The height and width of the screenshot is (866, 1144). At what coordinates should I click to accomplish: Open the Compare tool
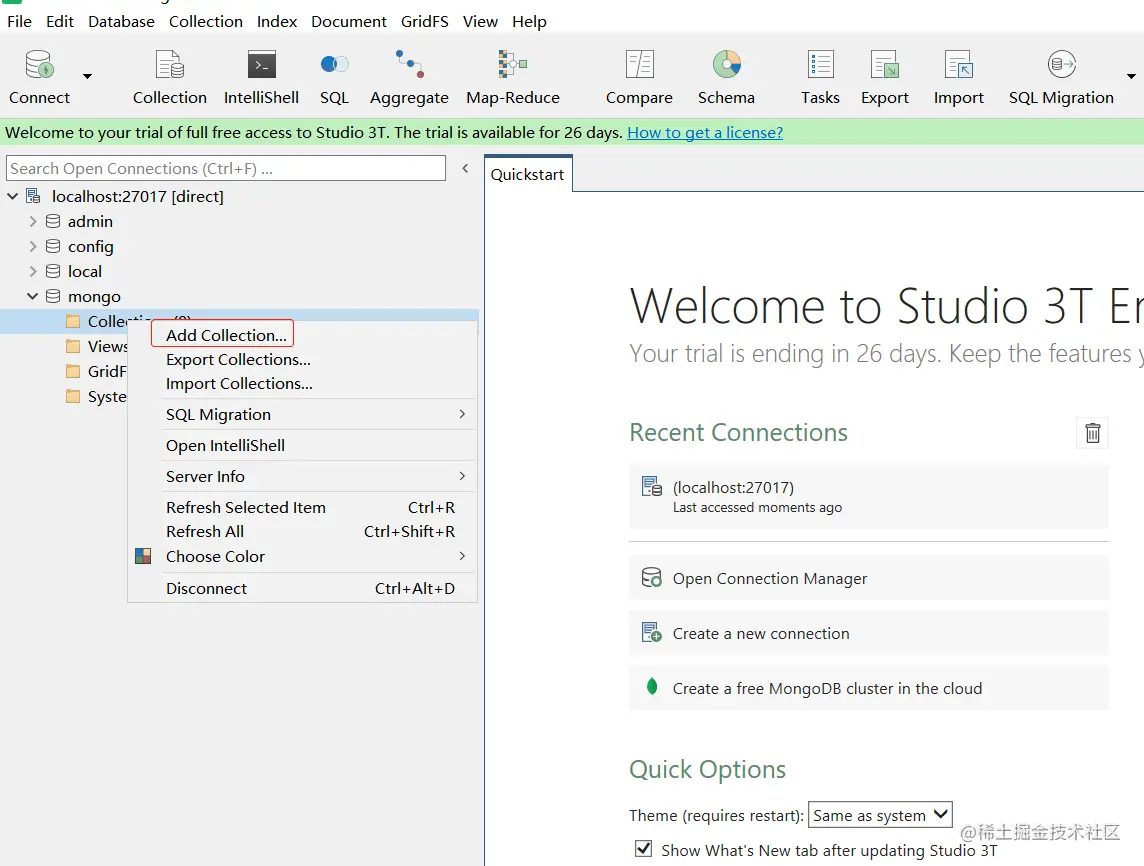tap(639, 77)
